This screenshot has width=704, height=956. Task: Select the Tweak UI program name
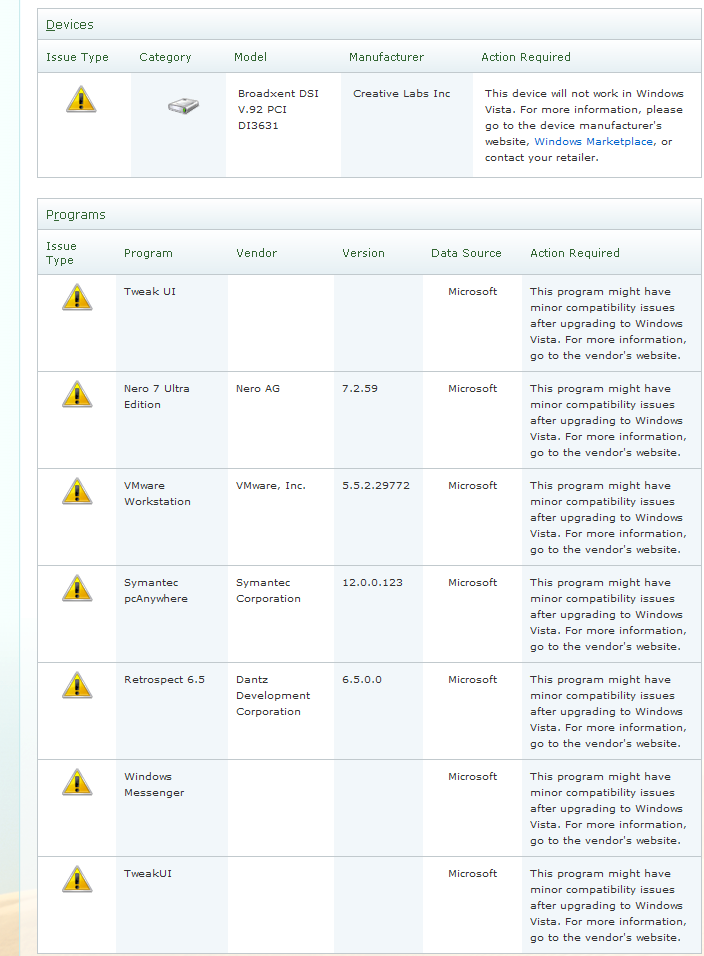[150, 291]
